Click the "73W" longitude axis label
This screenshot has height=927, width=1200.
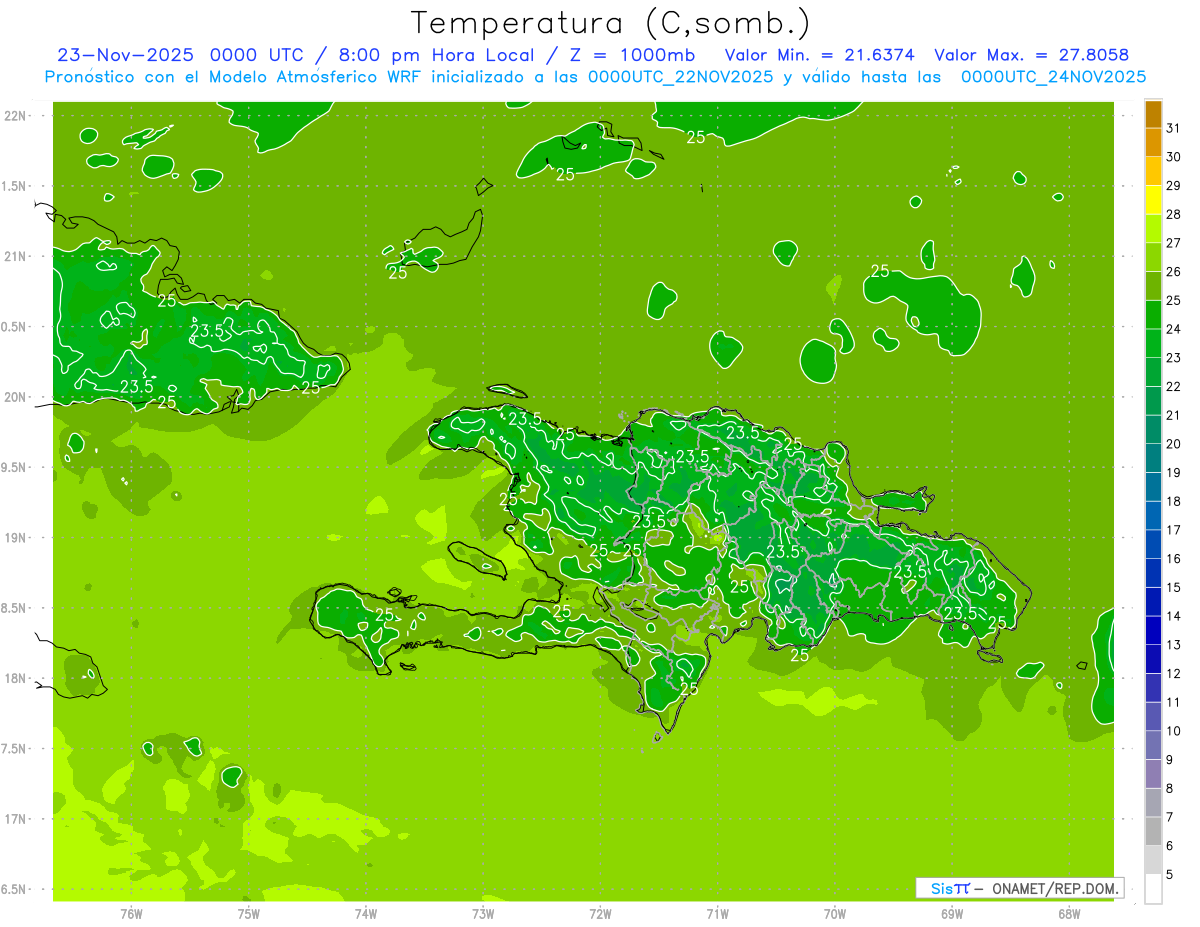(483, 914)
